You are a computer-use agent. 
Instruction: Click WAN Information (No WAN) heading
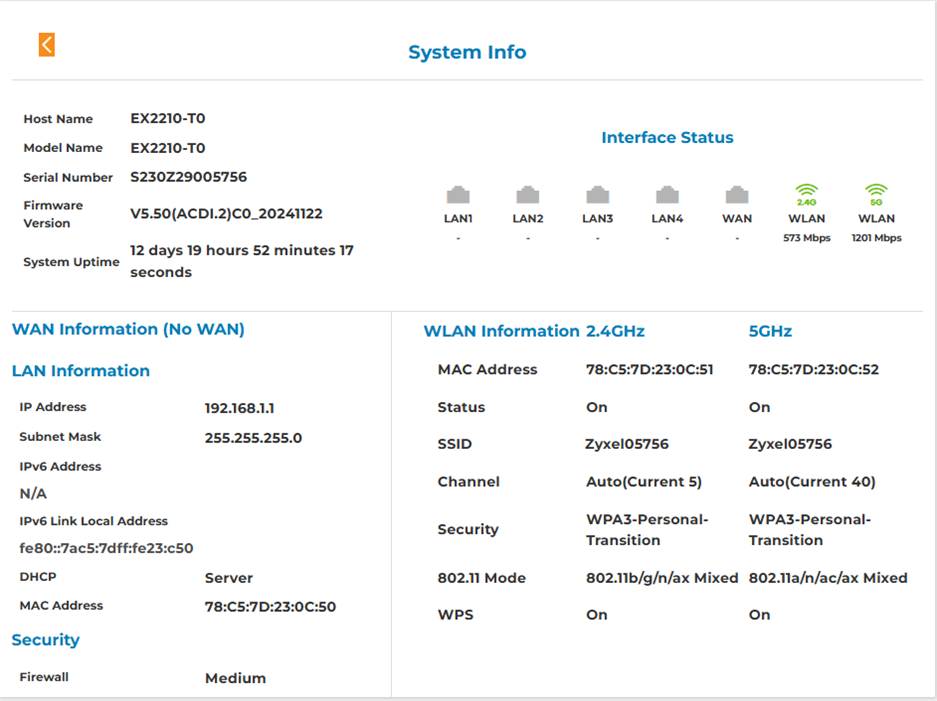128,329
